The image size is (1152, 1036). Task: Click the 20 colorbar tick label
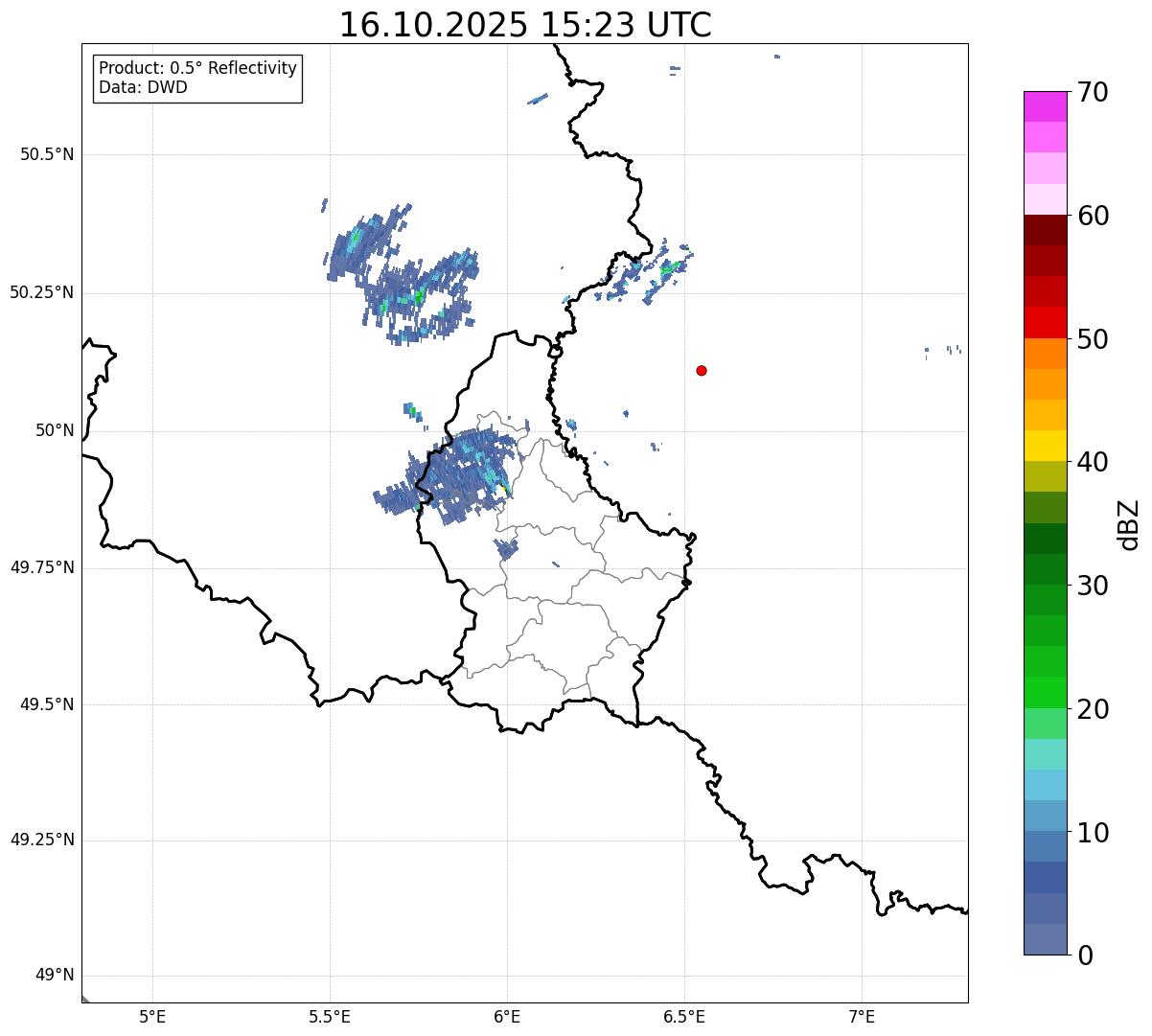(1093, 709)
